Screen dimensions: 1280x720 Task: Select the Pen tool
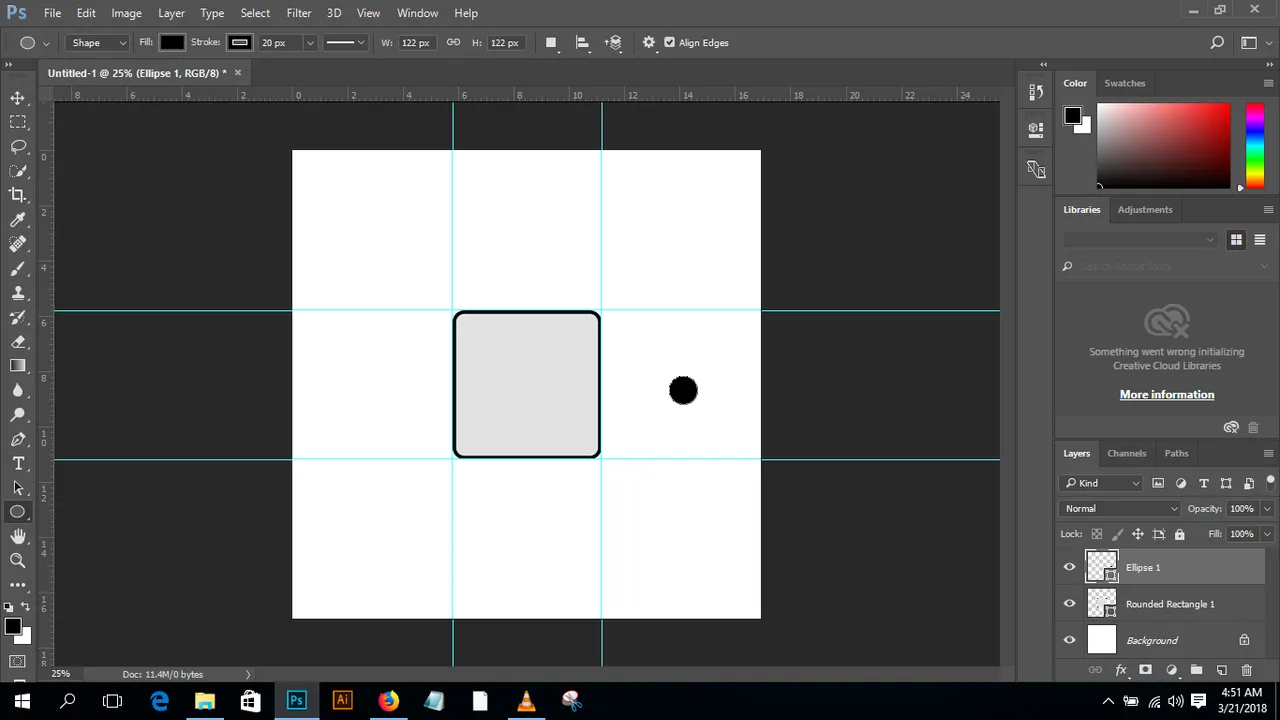point(18,439)
